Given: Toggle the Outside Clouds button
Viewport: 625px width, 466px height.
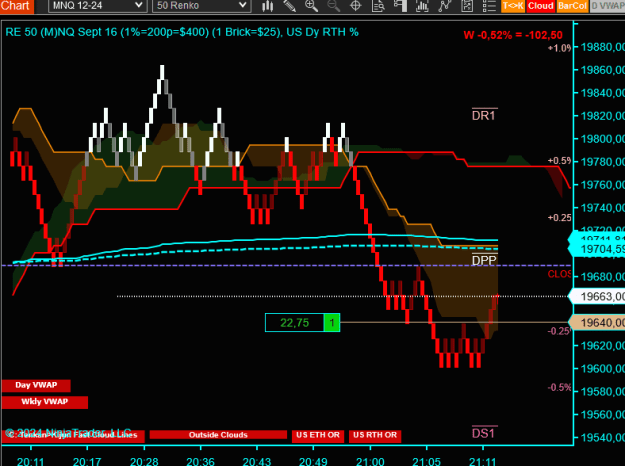Looking at the screenshot, I should click(x=218, y=435).
